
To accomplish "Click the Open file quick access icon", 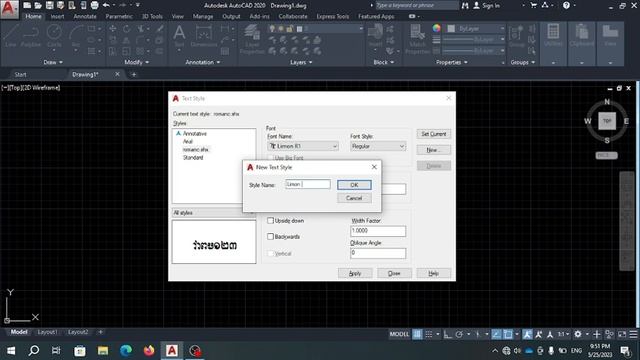I will click(x=38, y=5).
